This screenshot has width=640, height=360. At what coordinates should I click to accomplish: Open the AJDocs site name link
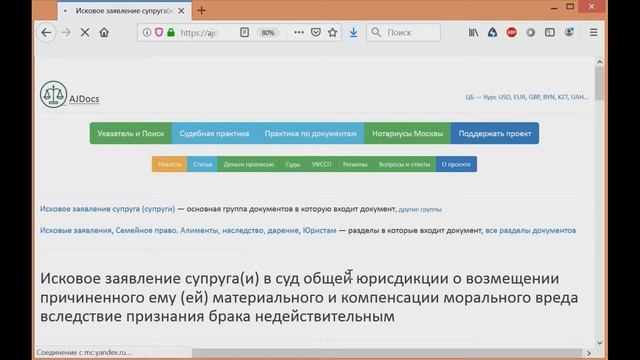click(x=84, y=99)
